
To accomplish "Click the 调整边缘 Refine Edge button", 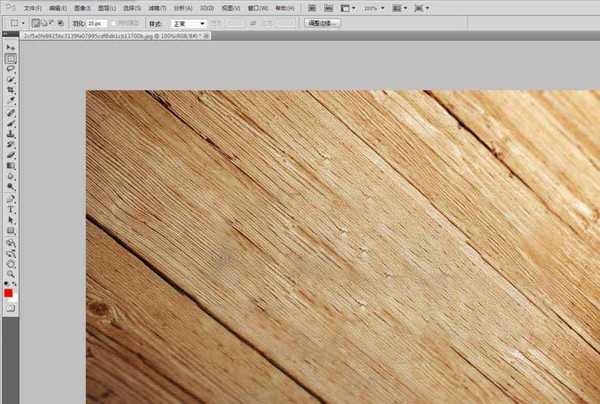I will 322,21.
